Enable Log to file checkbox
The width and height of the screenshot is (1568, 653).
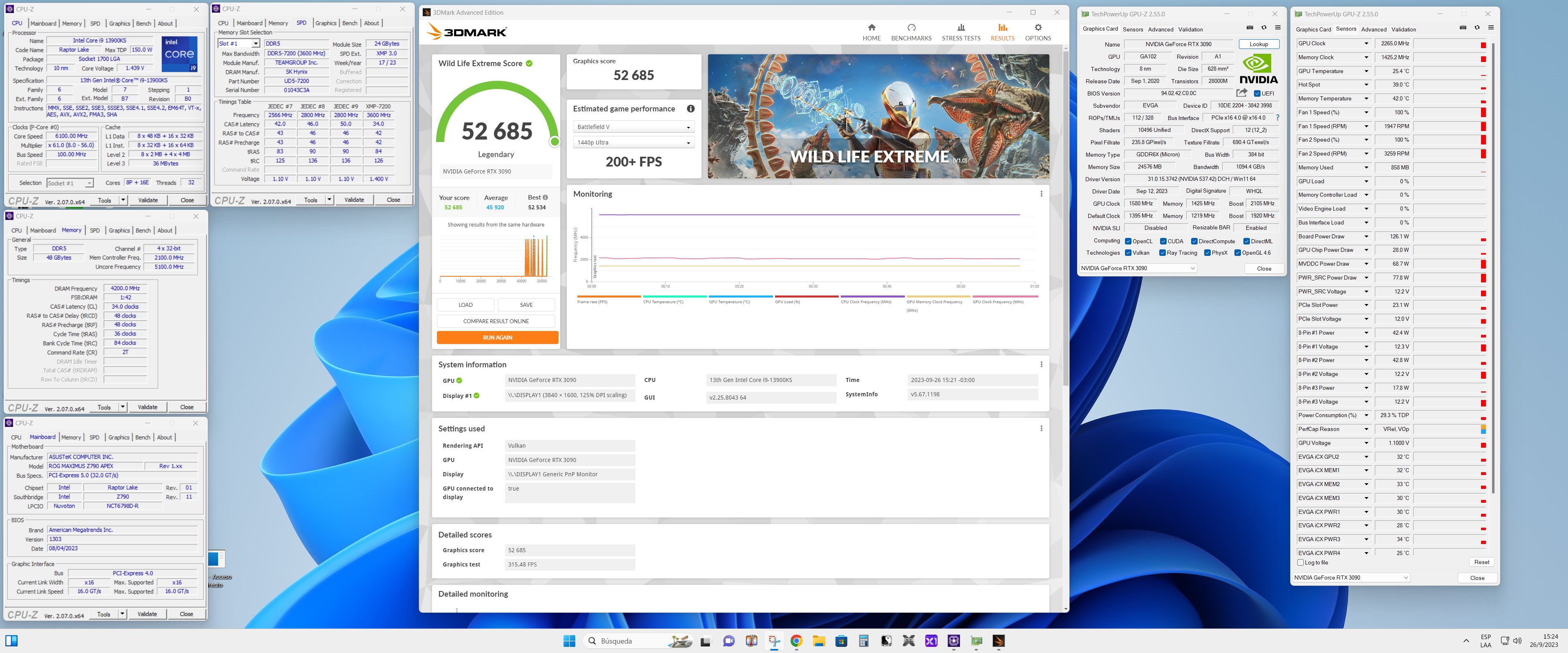click(1300, 563)
